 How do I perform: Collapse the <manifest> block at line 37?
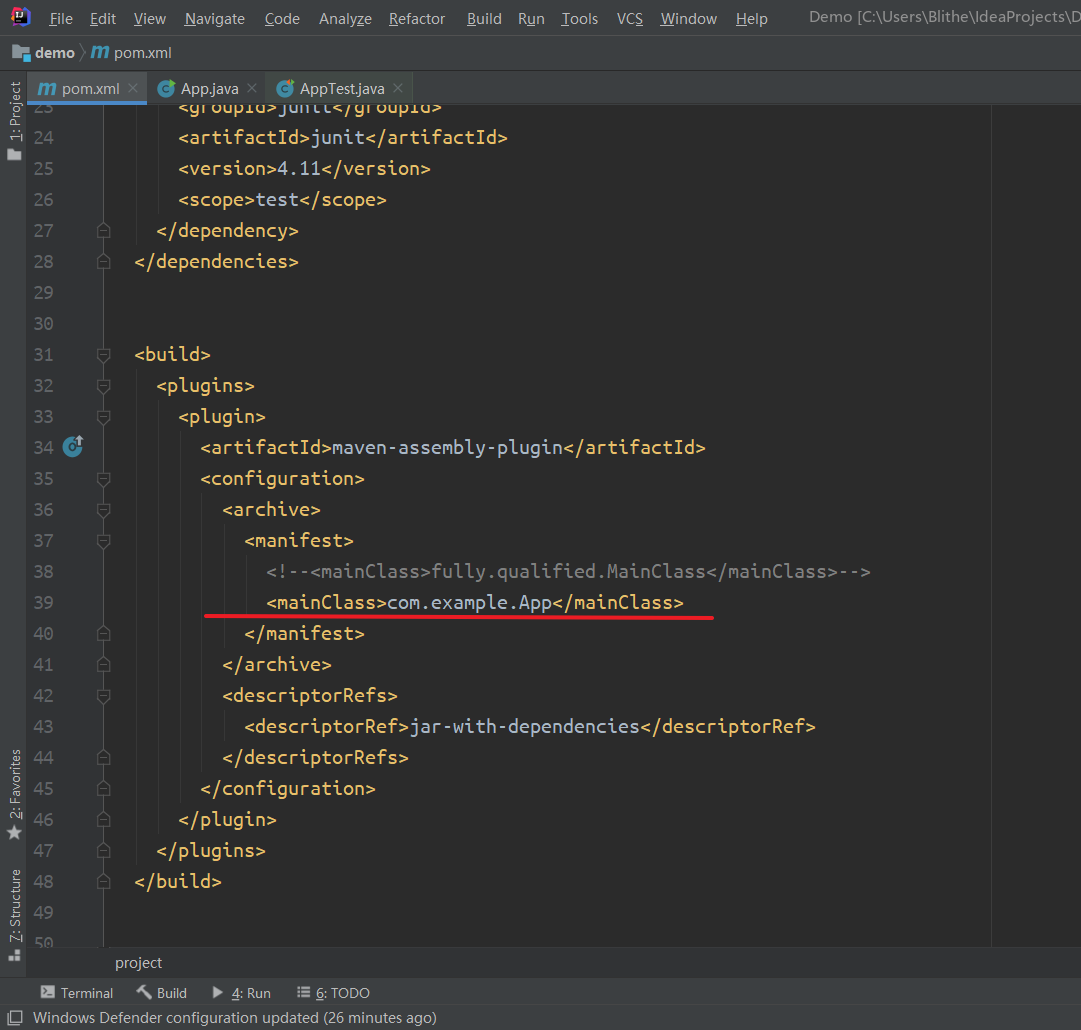pos(103,541)
